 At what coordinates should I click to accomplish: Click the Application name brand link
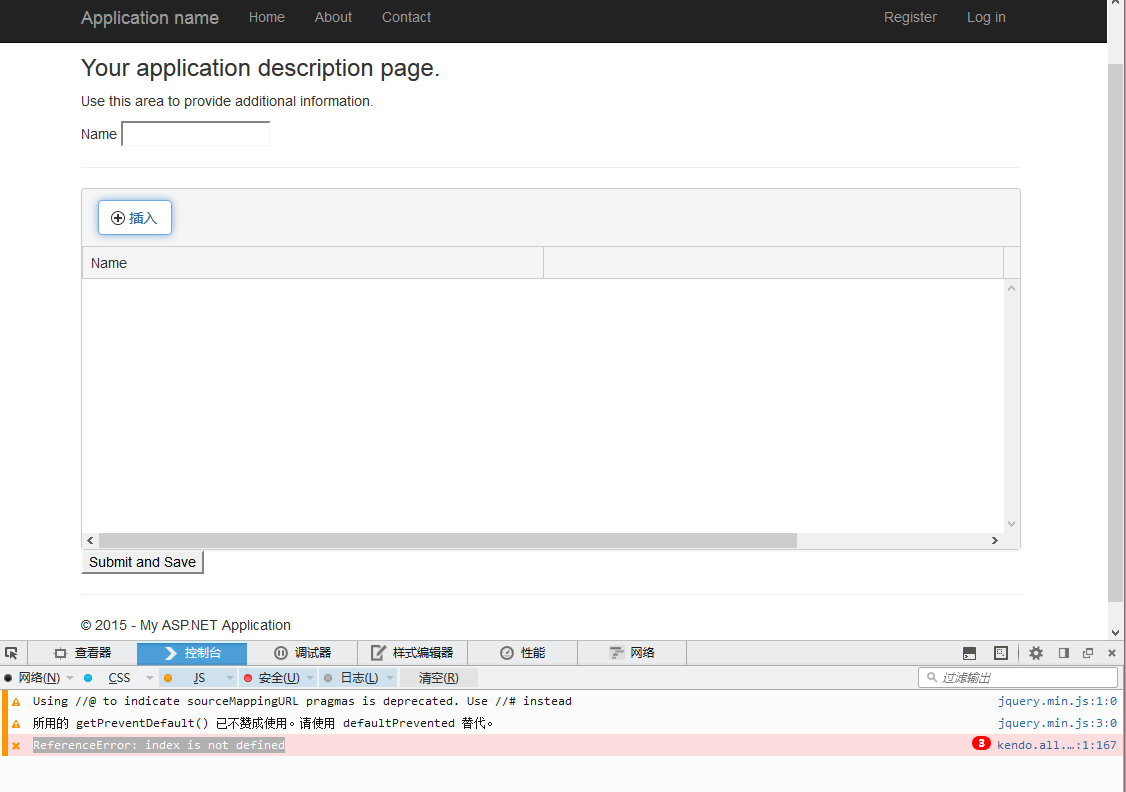point(149,18)
